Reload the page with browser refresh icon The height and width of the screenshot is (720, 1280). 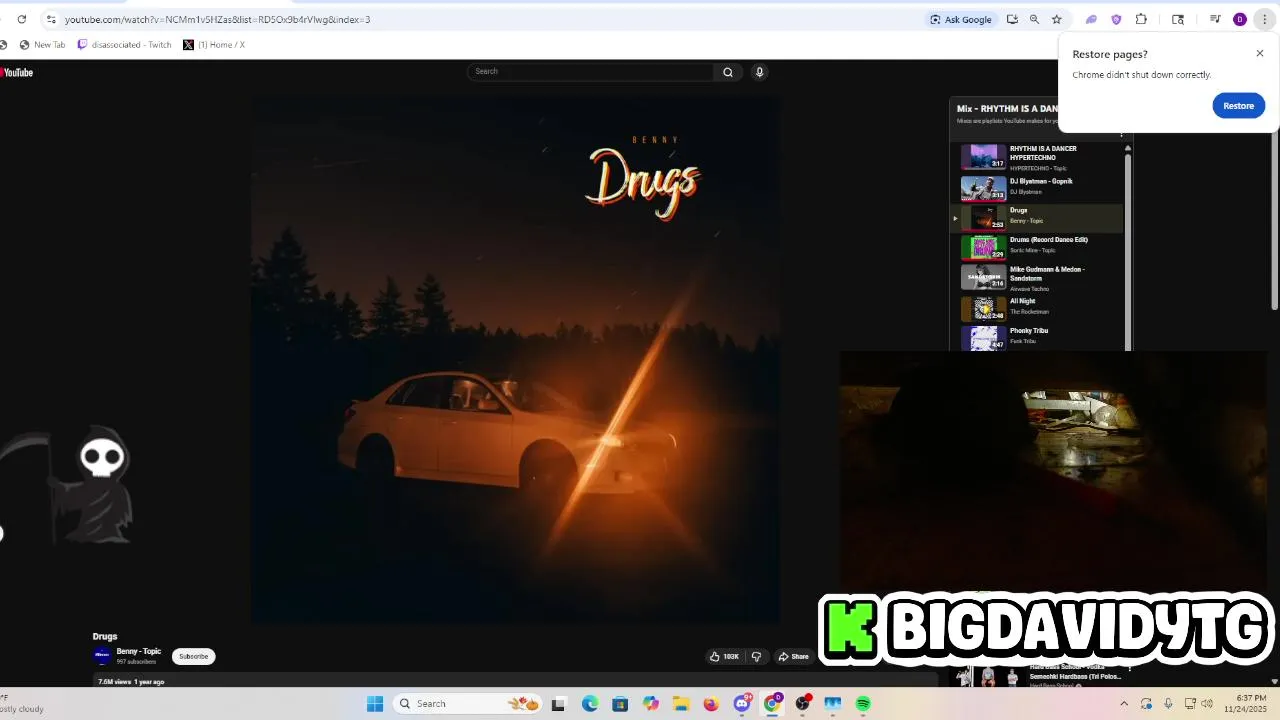click(x=21, y=19)
